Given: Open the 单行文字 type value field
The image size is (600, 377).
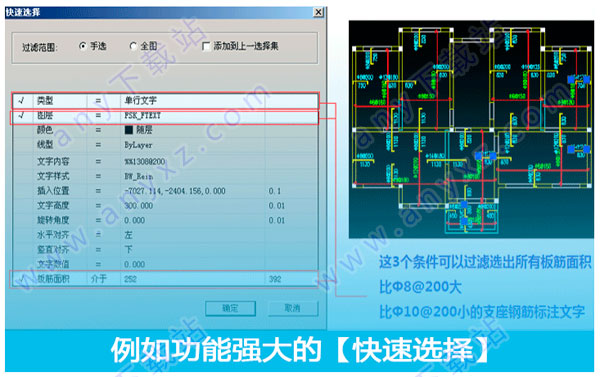Looking at the screenshot, I should tap(192, 101).
